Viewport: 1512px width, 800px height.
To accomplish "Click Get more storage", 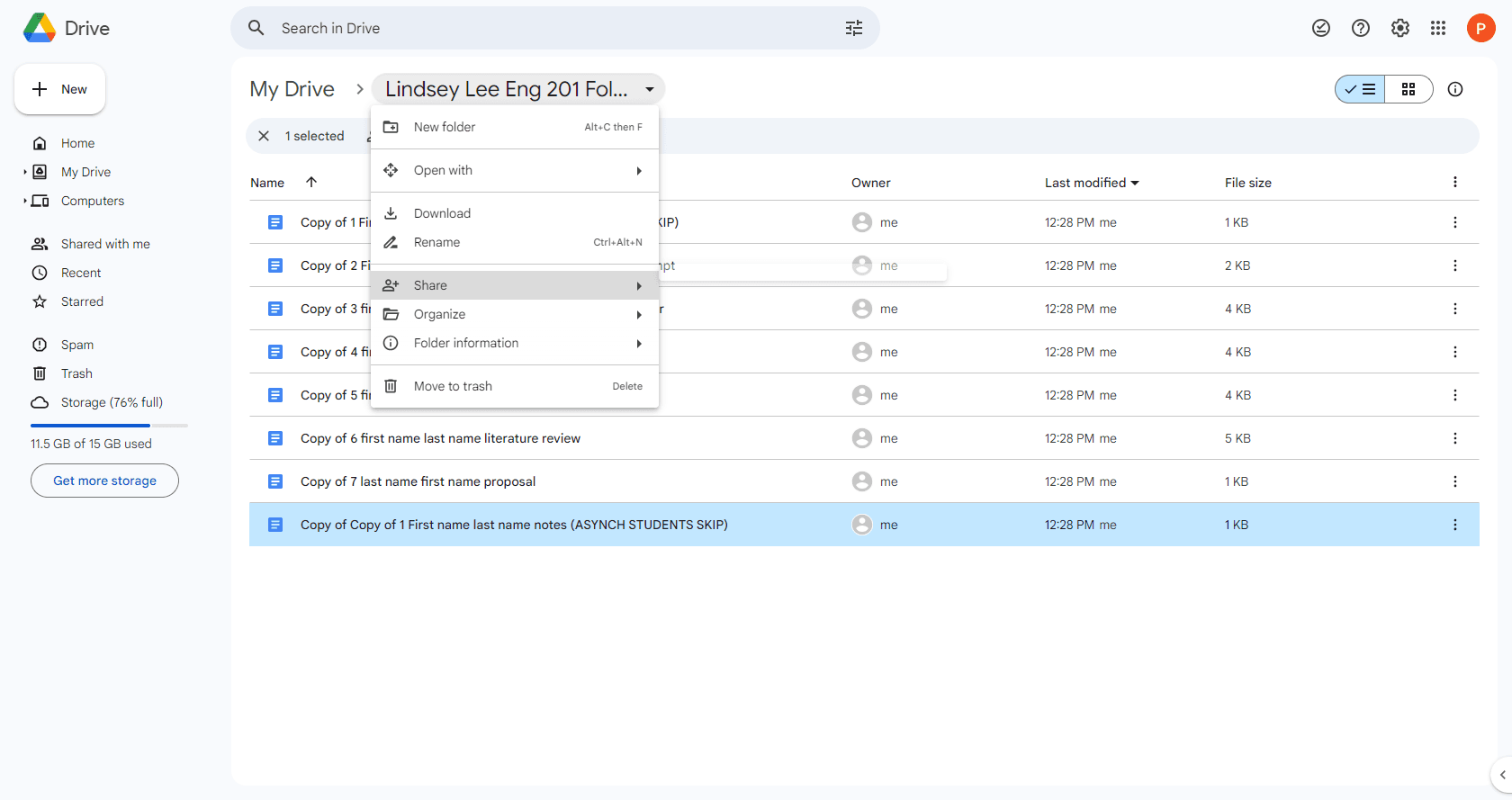I will [x=104, y=481].
